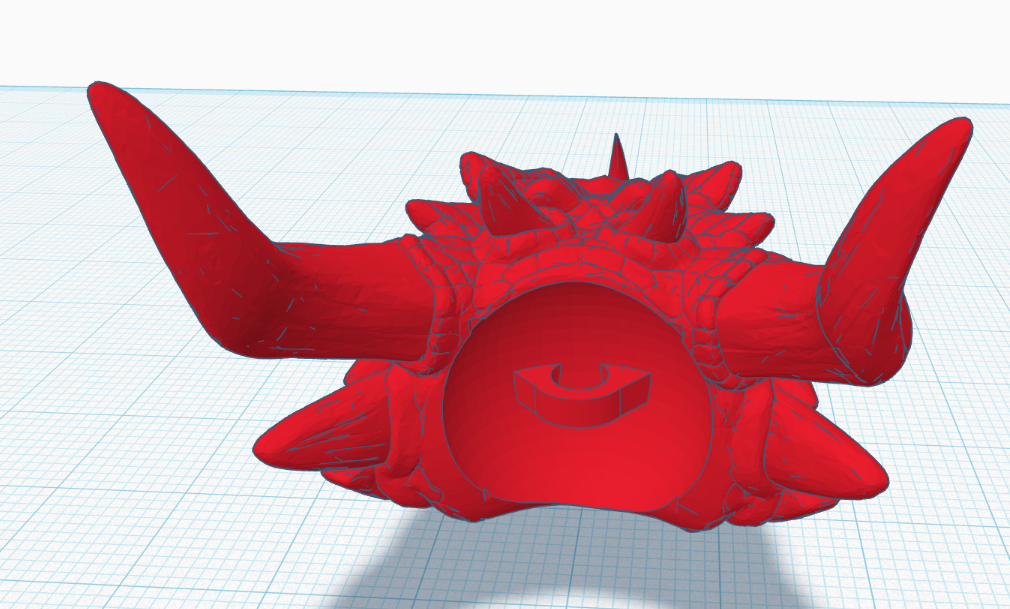The image size is (1010, 609).
Task: Select the horseshoe-shaped piece inside the cavity
Action: tap(582, 395)
